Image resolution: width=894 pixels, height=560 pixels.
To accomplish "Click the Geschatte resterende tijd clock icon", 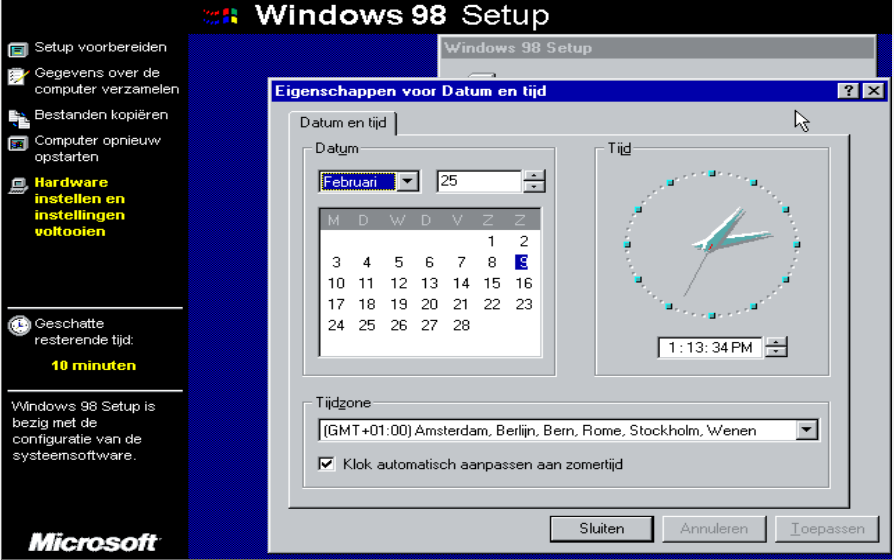I will click(x=19, y=326).
